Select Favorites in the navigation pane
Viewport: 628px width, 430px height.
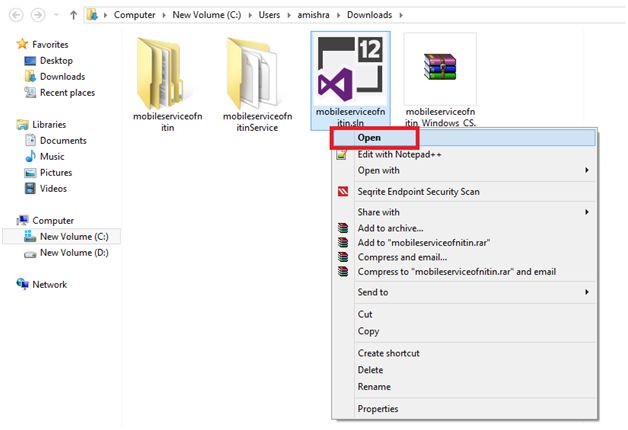pos(50,44)
